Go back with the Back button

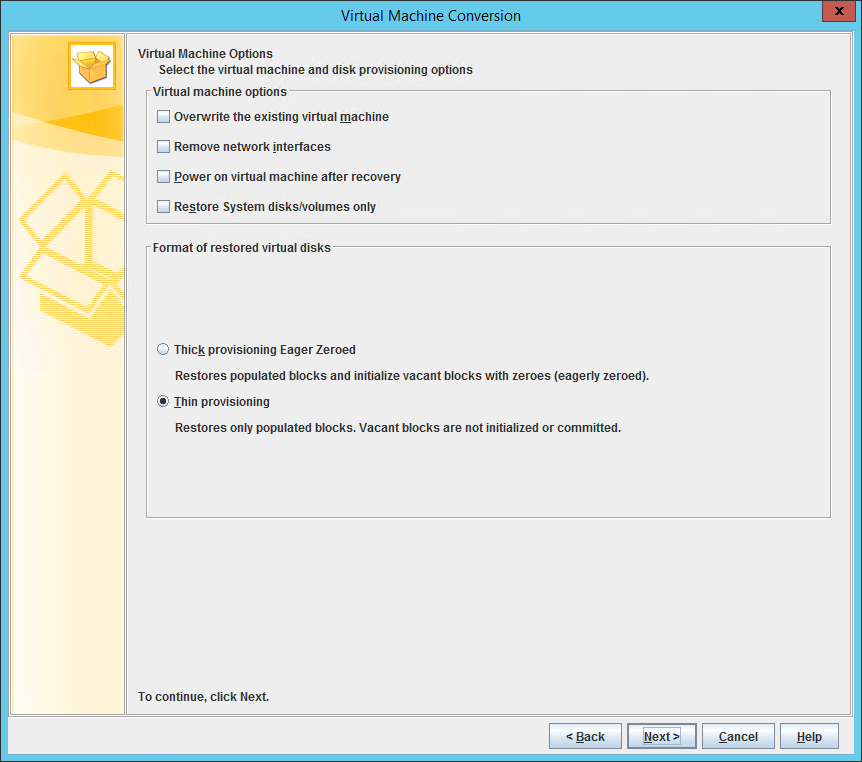[585, 737]
